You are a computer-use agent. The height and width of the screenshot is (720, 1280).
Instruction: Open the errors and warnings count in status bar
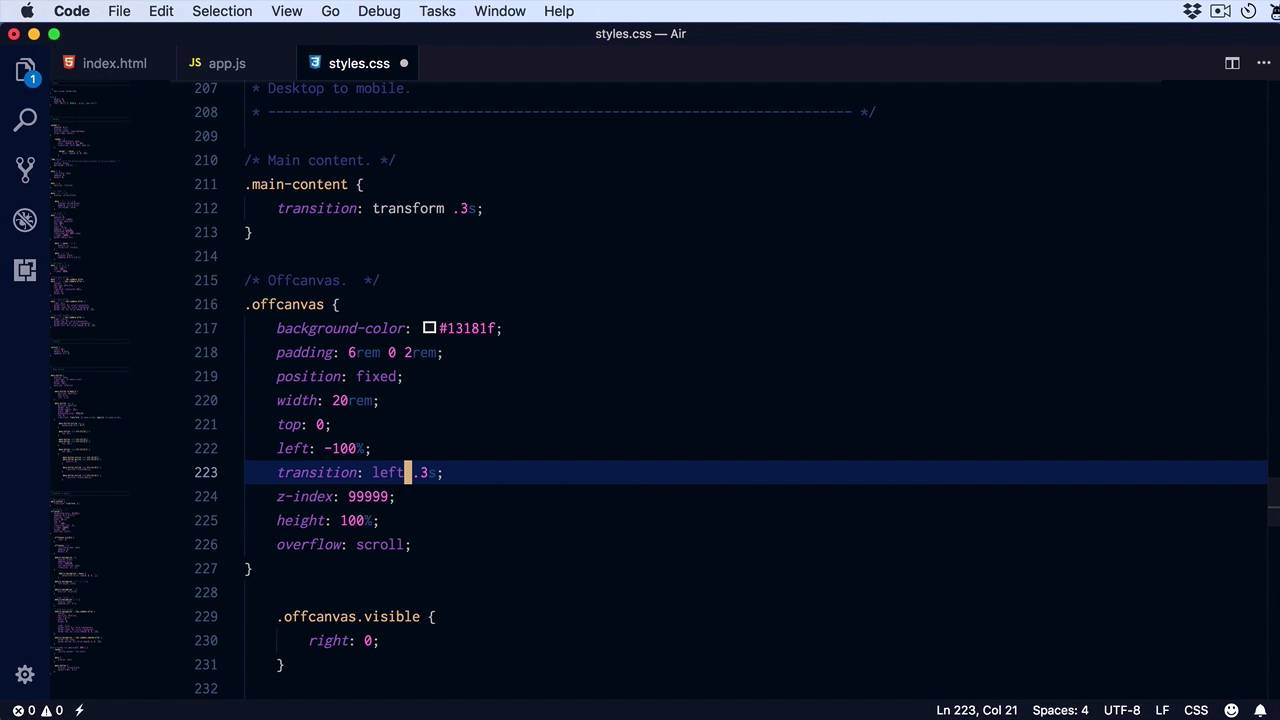38,710
